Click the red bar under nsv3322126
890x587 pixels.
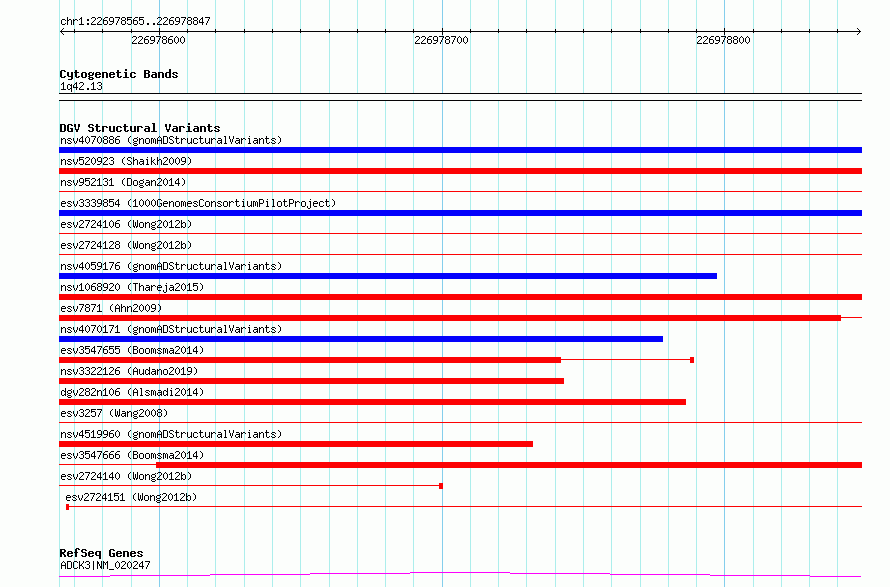click(x=311, y=381)
